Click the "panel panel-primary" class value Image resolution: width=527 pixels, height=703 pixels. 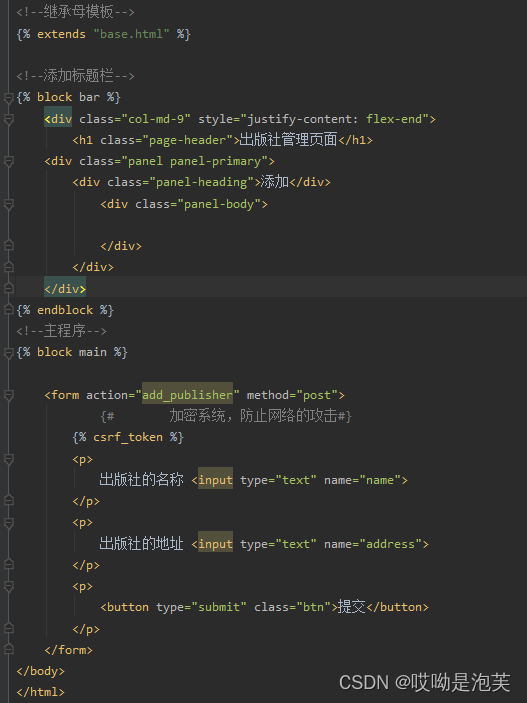click(x=195, y=161)
